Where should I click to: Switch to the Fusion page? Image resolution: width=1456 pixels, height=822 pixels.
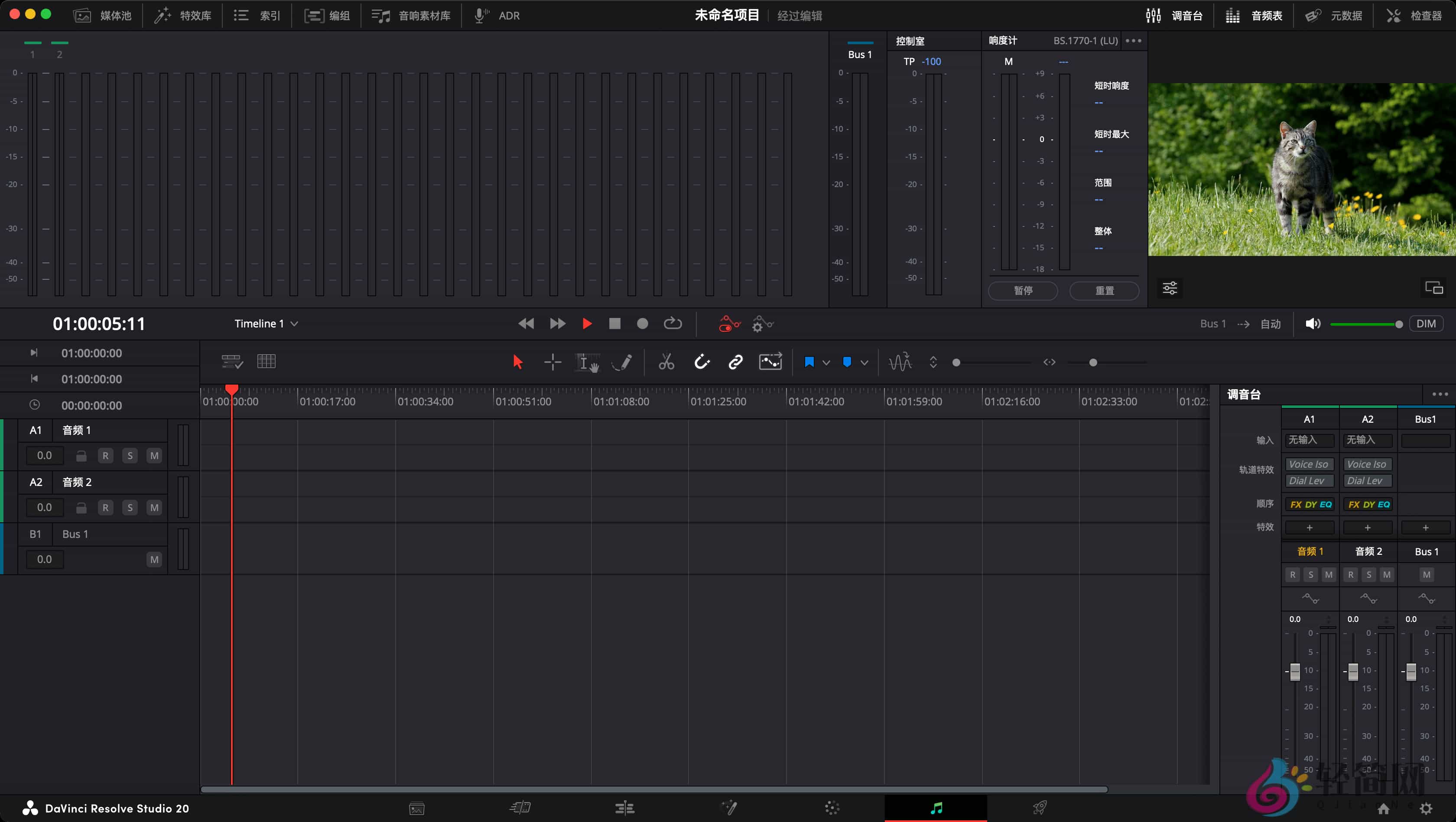pyautogui.click(x=729, y=808)
